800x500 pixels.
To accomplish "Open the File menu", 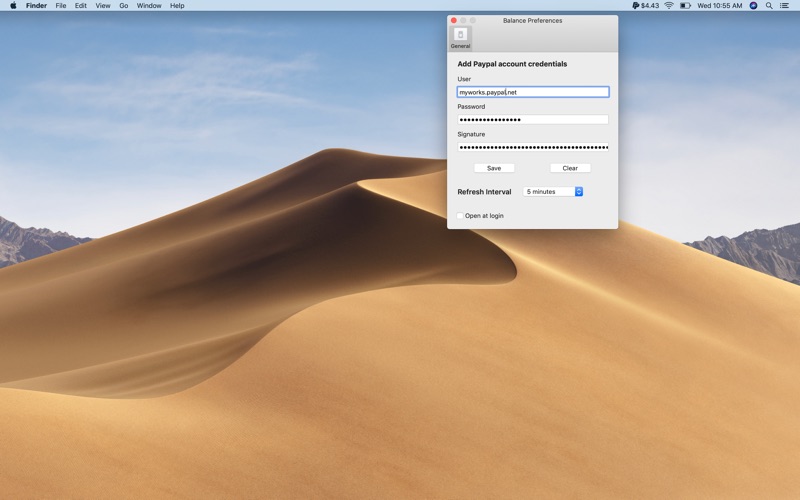I will click(61, 6).
